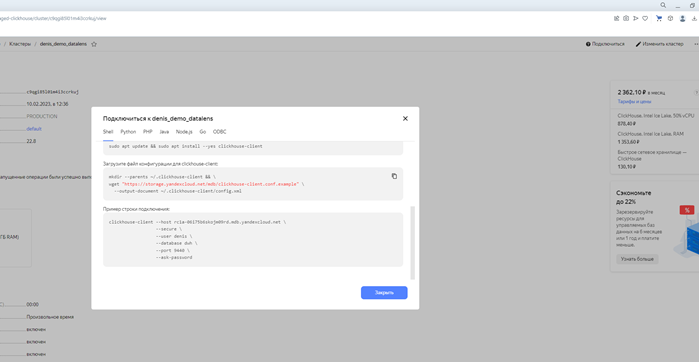Image resolution: width=699 pixels, height=362 pixels.
Task: Click the --secure line in the example
Action: pyautogui.click(x=169, y=229)
